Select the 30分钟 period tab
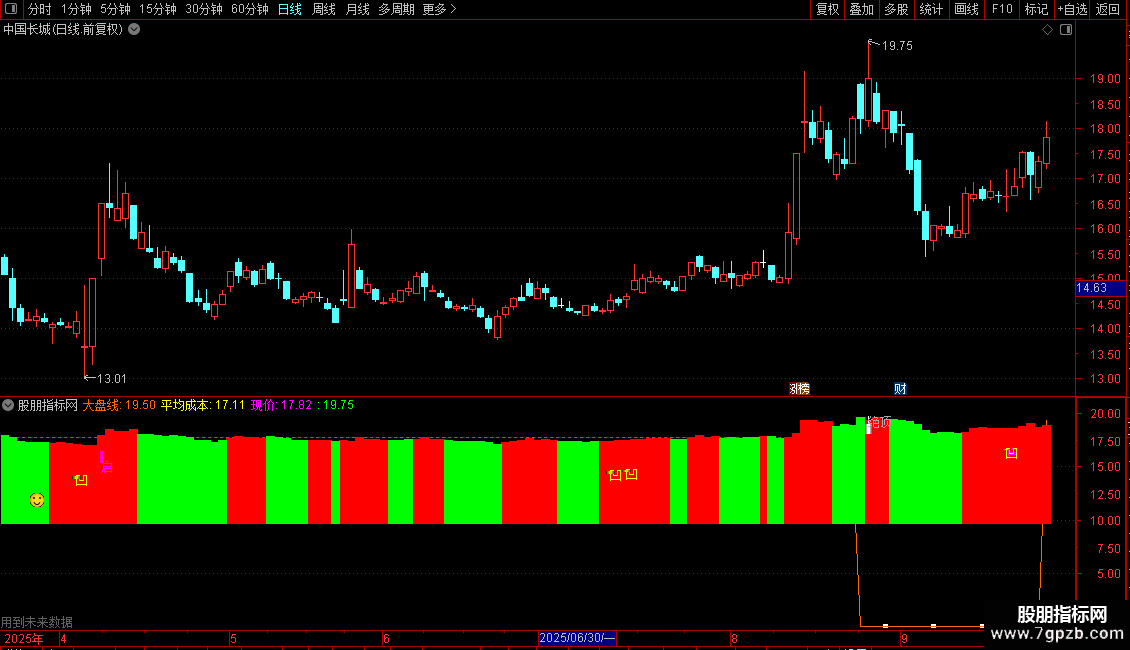 click(x=203, y=9)
